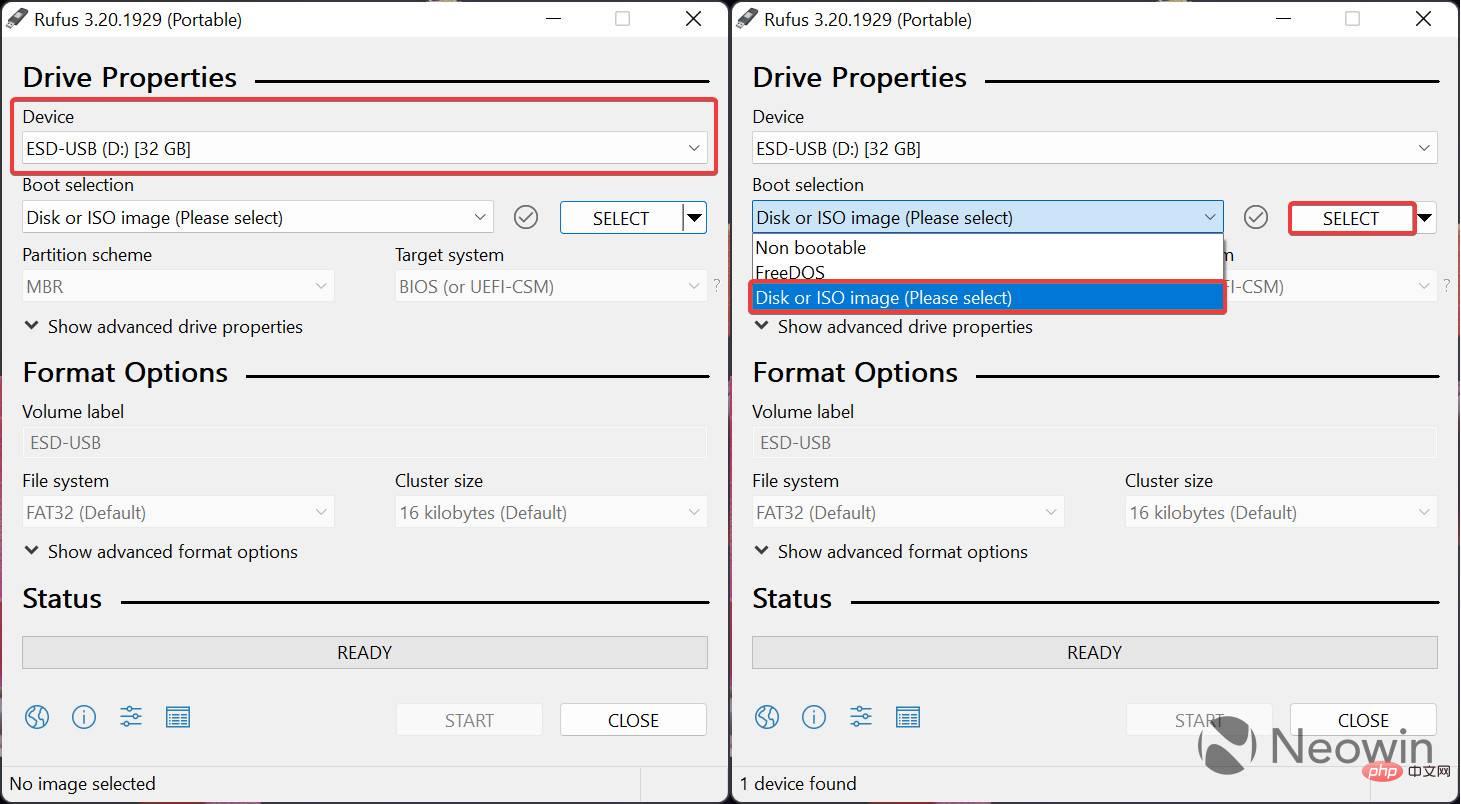Screen dimensions: 1461x804
Task: Choose Non bootable from dropdown list
Action: point(987,247)
